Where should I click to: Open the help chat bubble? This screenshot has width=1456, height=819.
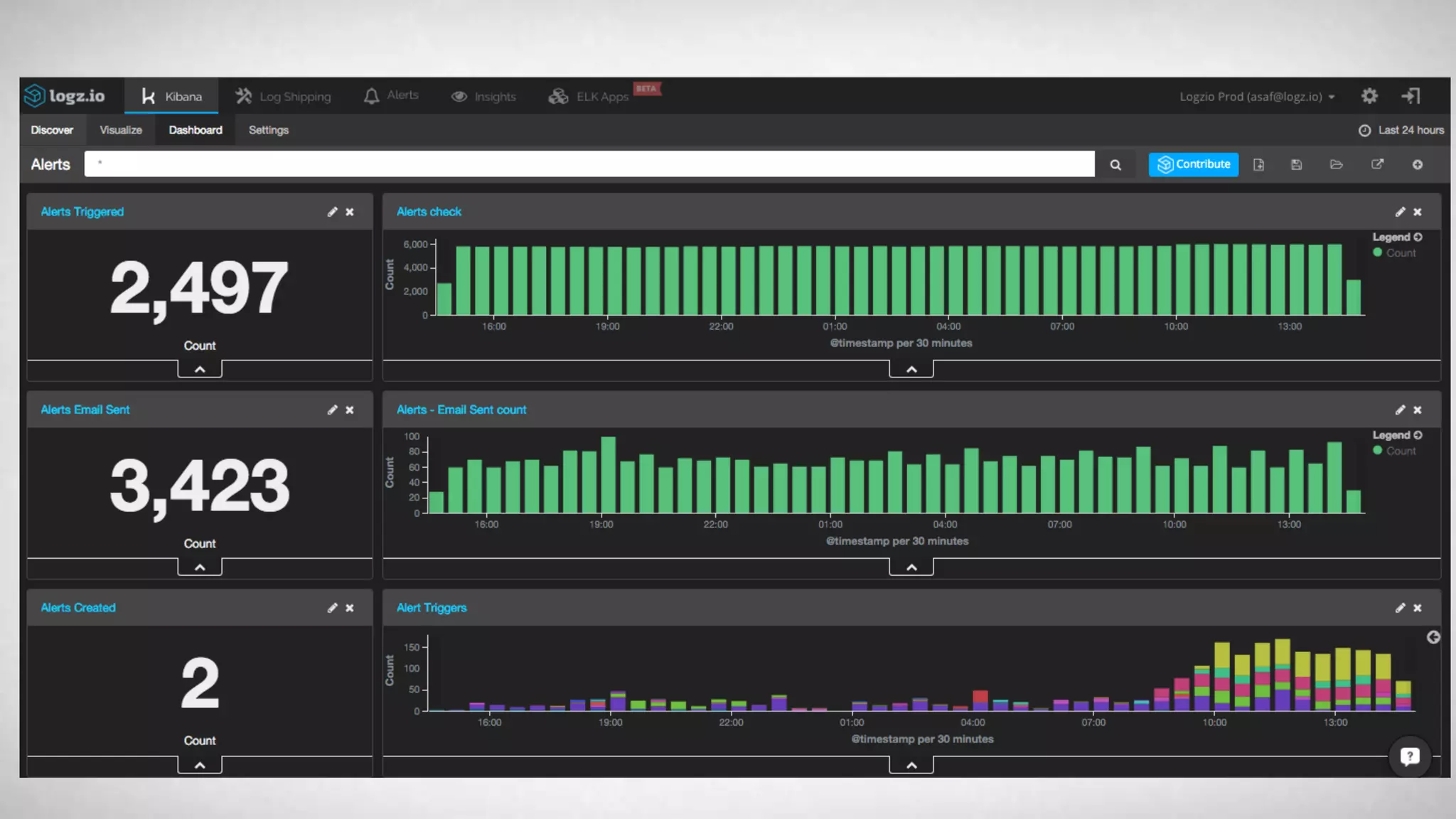coord(1409,756)
